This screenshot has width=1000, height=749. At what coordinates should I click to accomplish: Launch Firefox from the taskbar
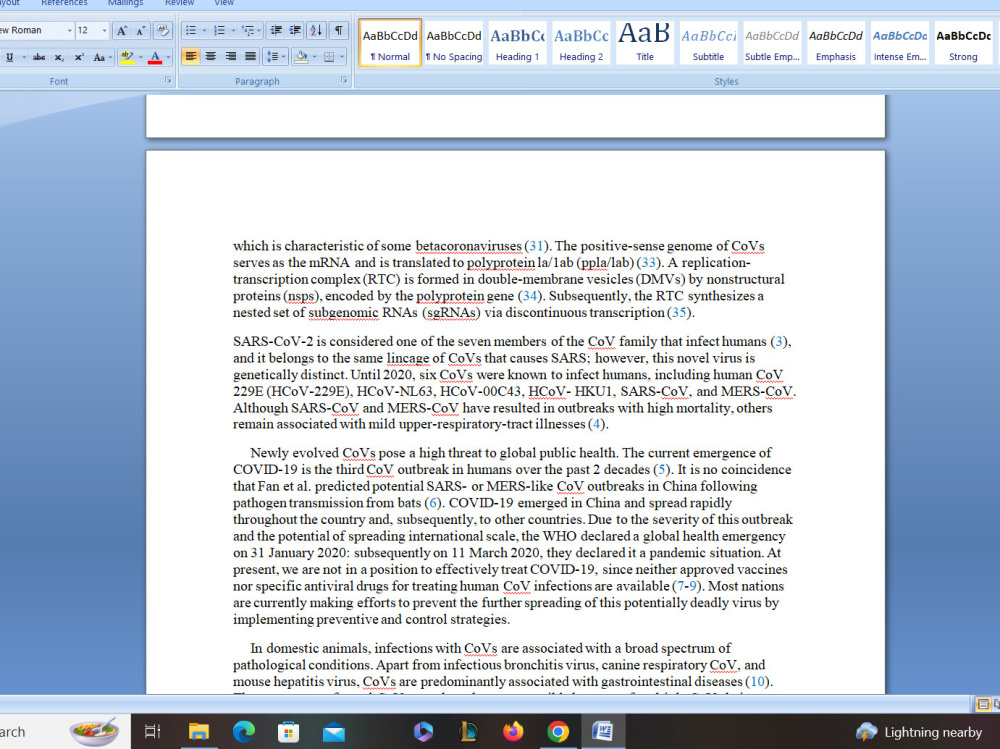513,732
